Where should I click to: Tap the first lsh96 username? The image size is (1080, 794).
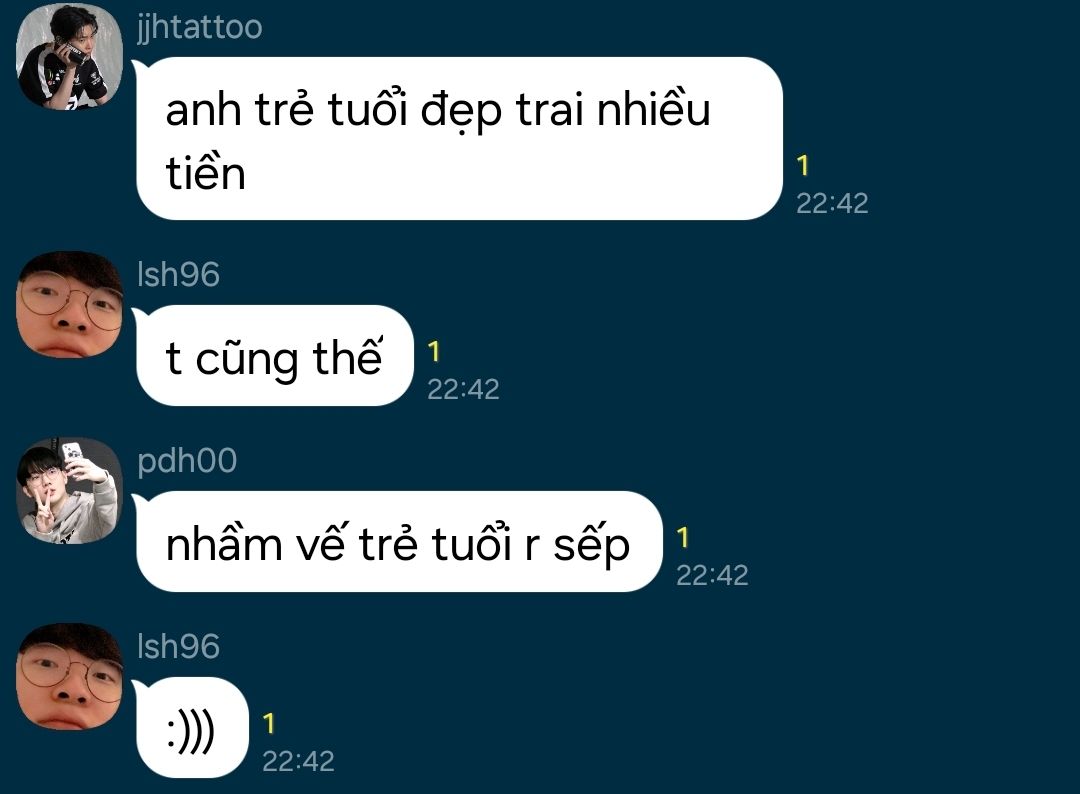pyautogui.click(x=178, y=274)
